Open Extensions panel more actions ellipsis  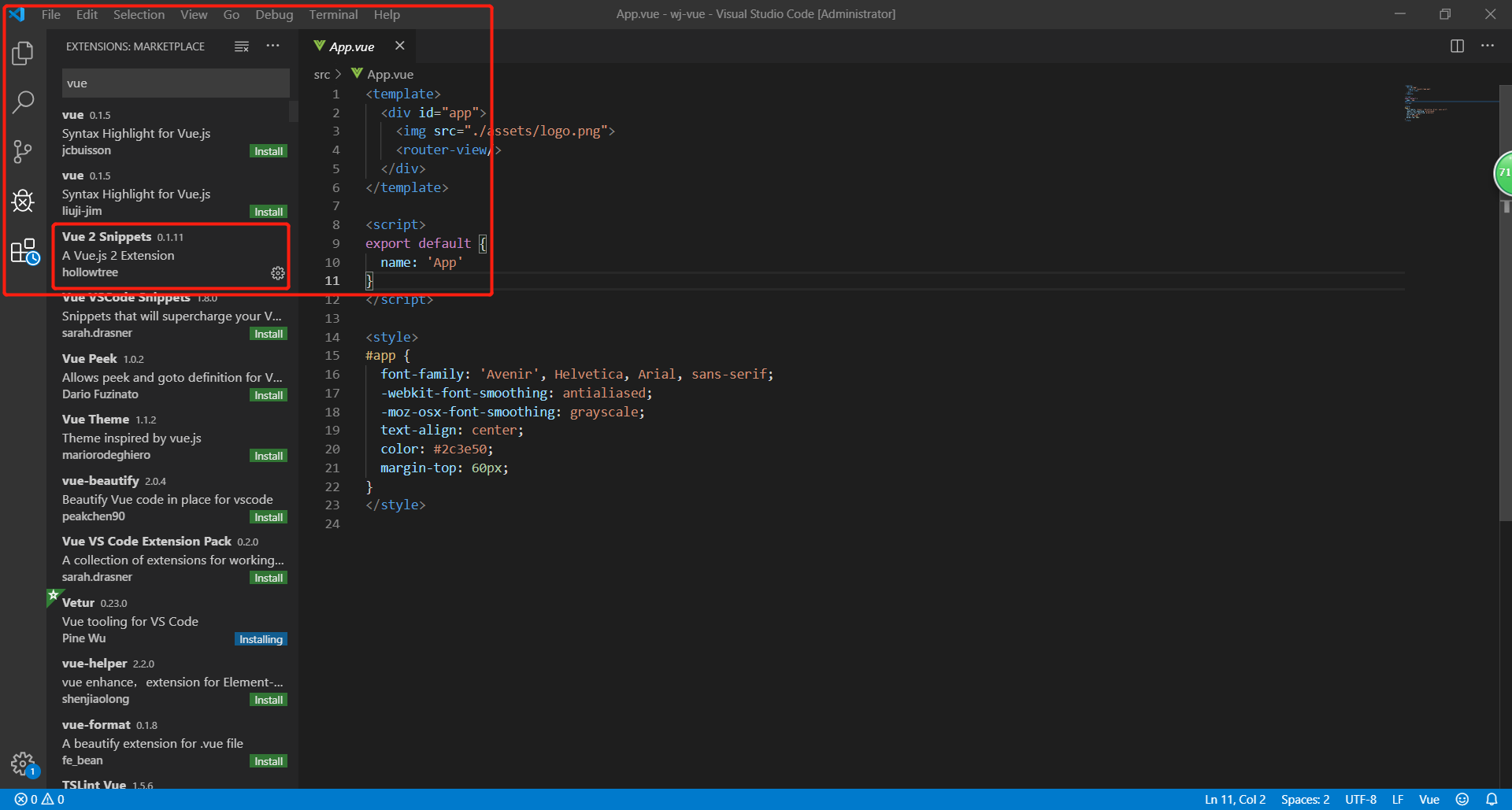272,46
